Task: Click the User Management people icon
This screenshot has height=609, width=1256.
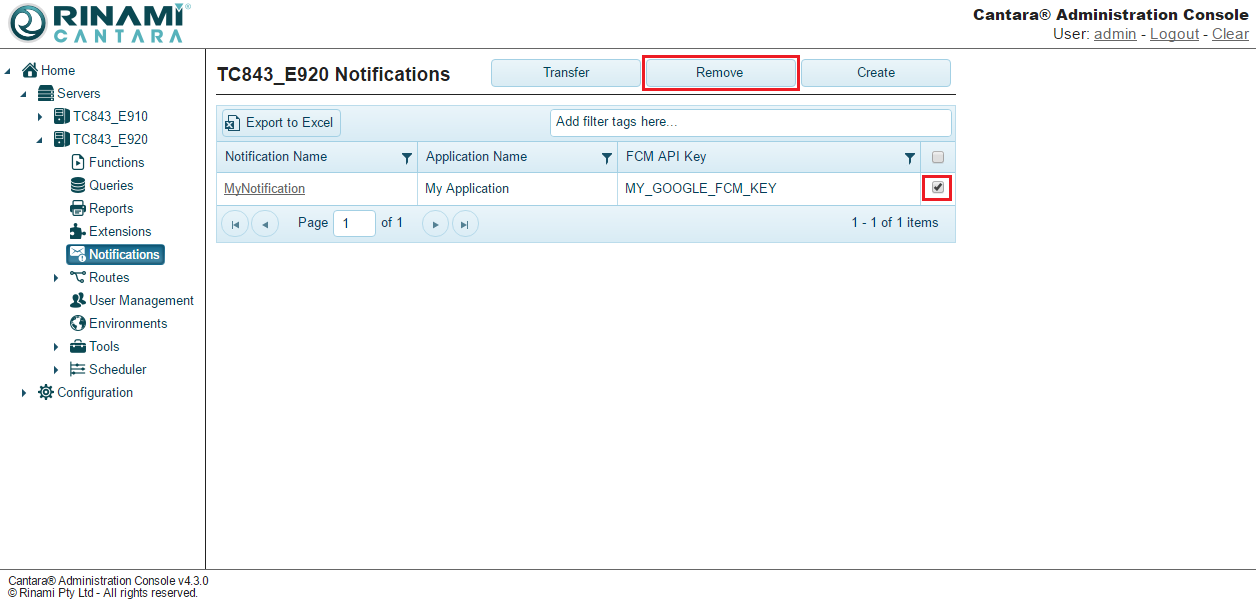Action: [x=78, y=300]
